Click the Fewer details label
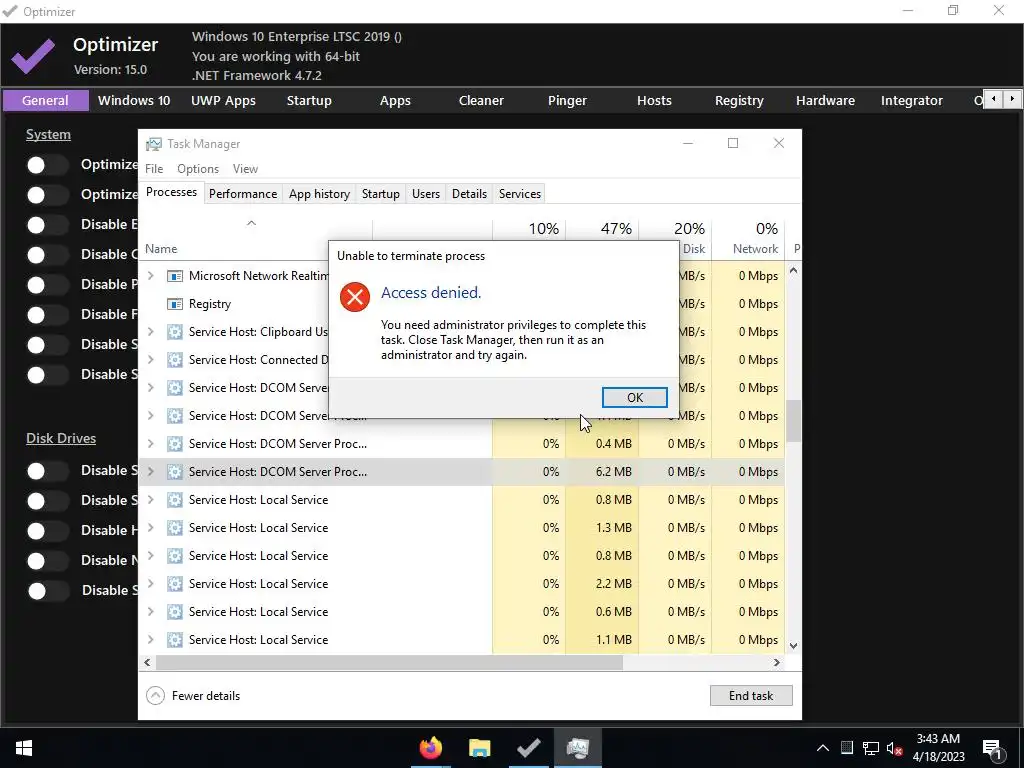 pyautogui.click(x=206, y=696)
